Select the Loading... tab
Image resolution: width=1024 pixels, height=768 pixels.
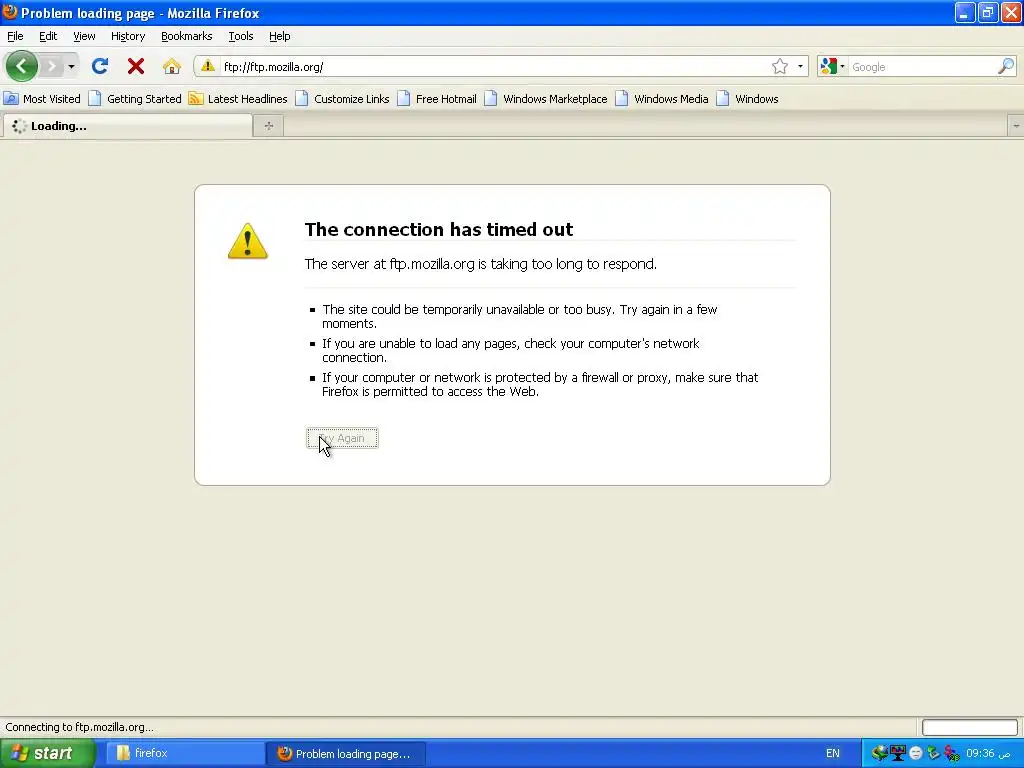(x=127, y=126)
